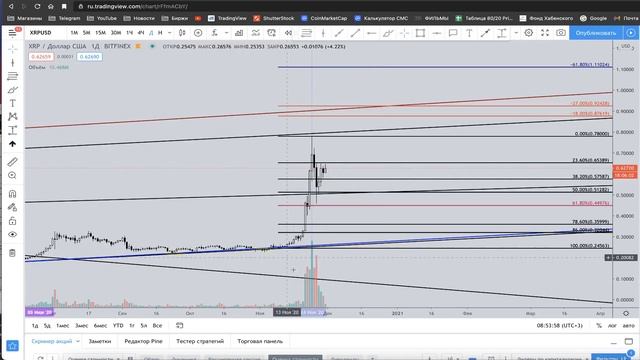Image resolution: width=640 pixels, height=360 pixels.
Task: Select the Fibonacci retracement tool in left sidebar
Action: tap(13, 76)
